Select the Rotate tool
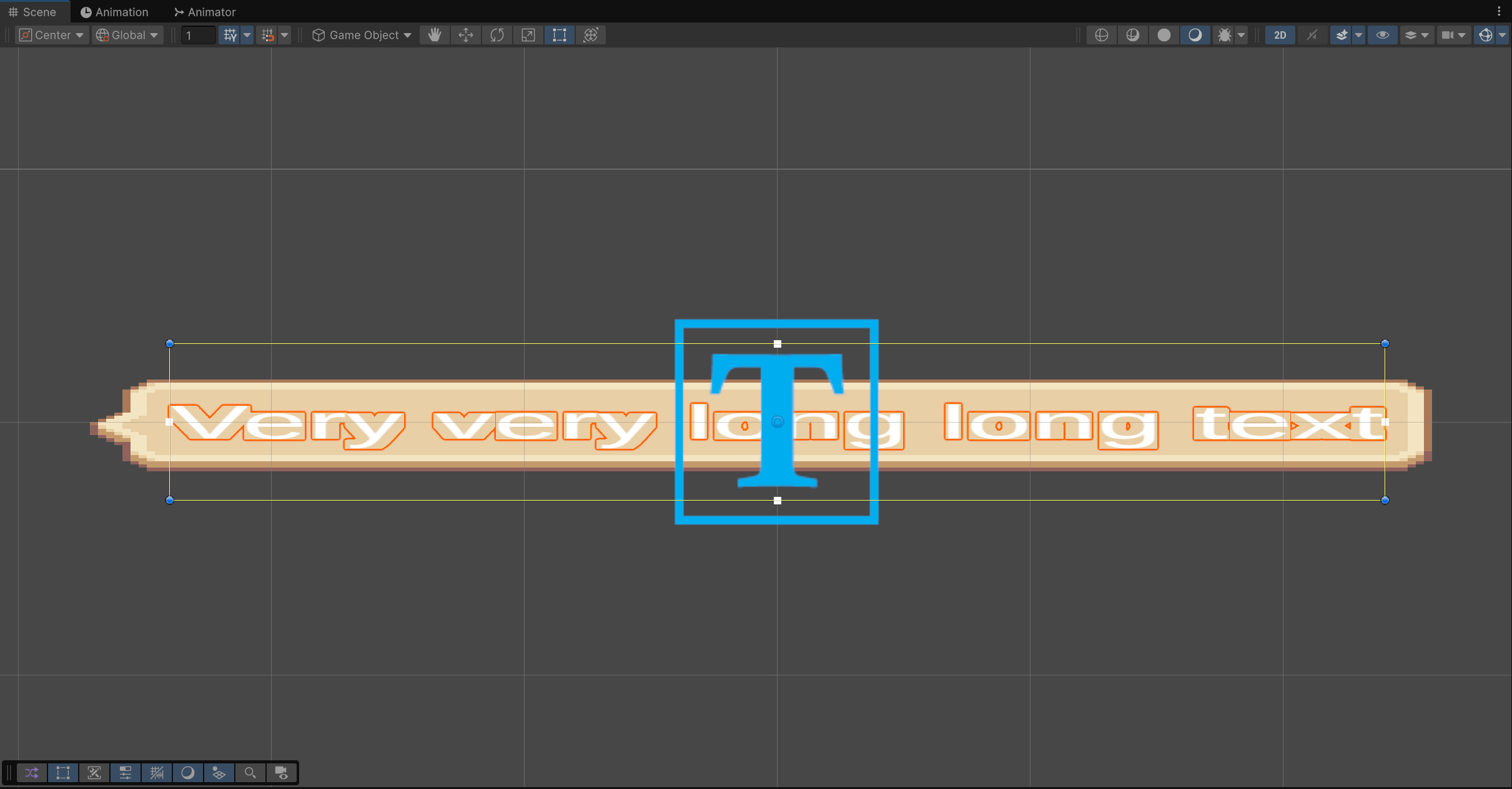The width and height of the screenshot is (1512, 789). point(497,35)
